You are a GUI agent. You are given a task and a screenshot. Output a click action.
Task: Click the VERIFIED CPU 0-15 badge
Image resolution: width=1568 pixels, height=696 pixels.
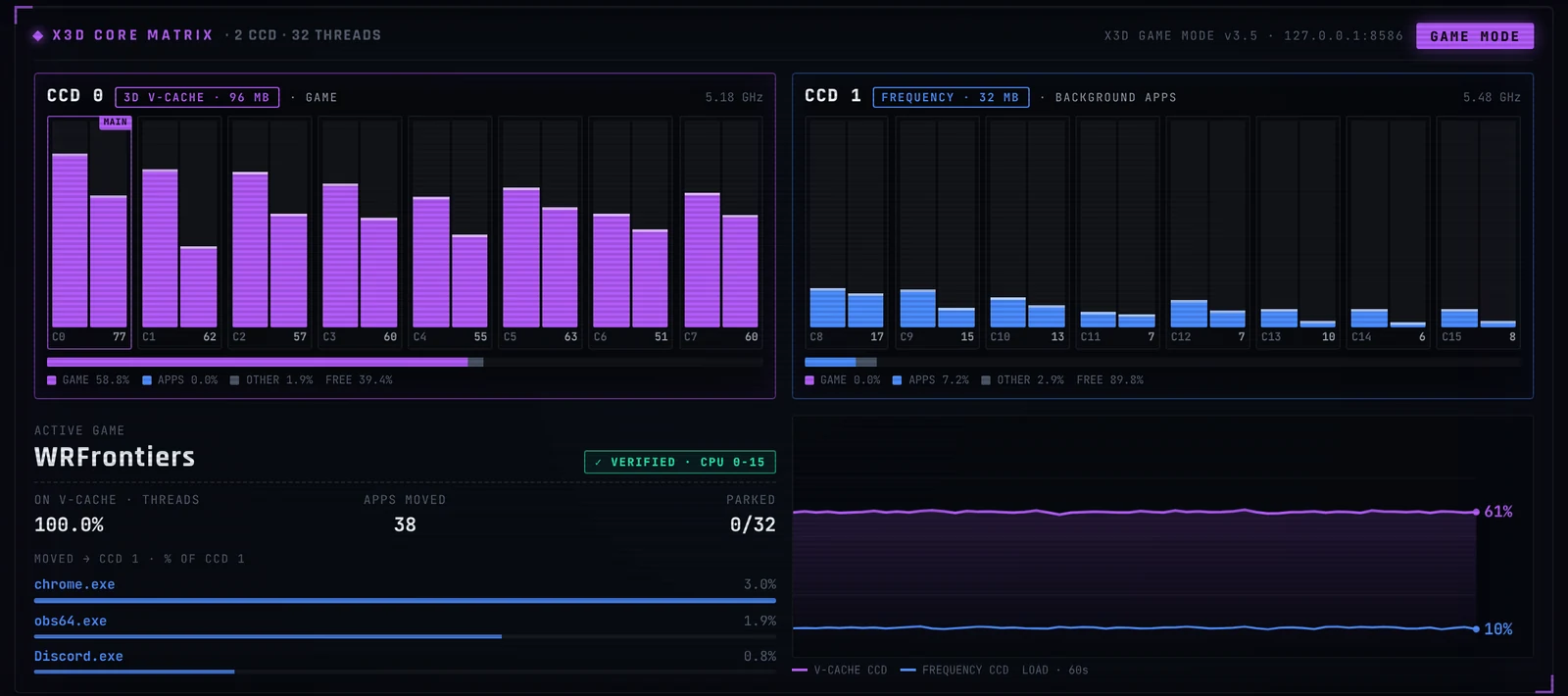680,462
